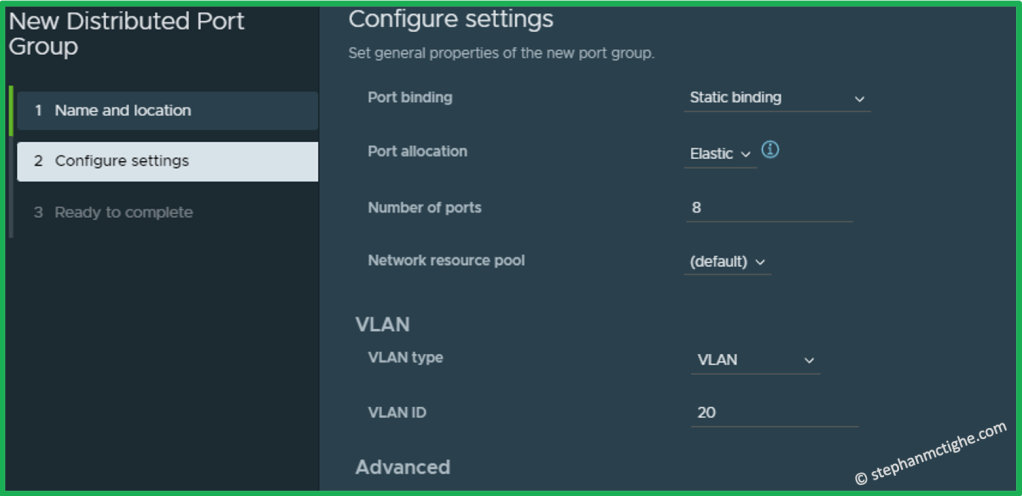
Task: Click the VLAN type label
Action: [x=405, y=358]
